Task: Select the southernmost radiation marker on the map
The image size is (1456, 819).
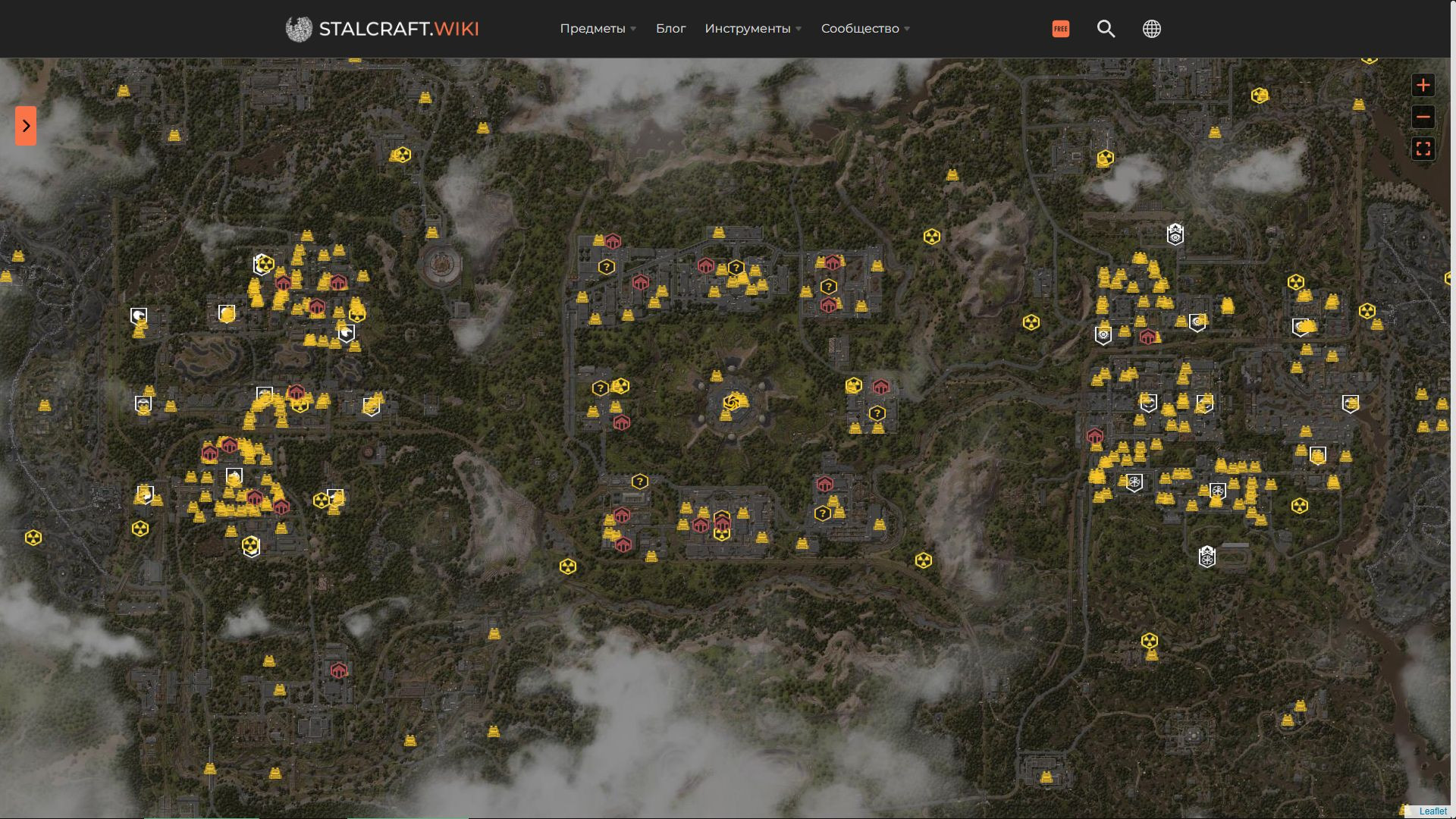Action: tap(1150, 641)
